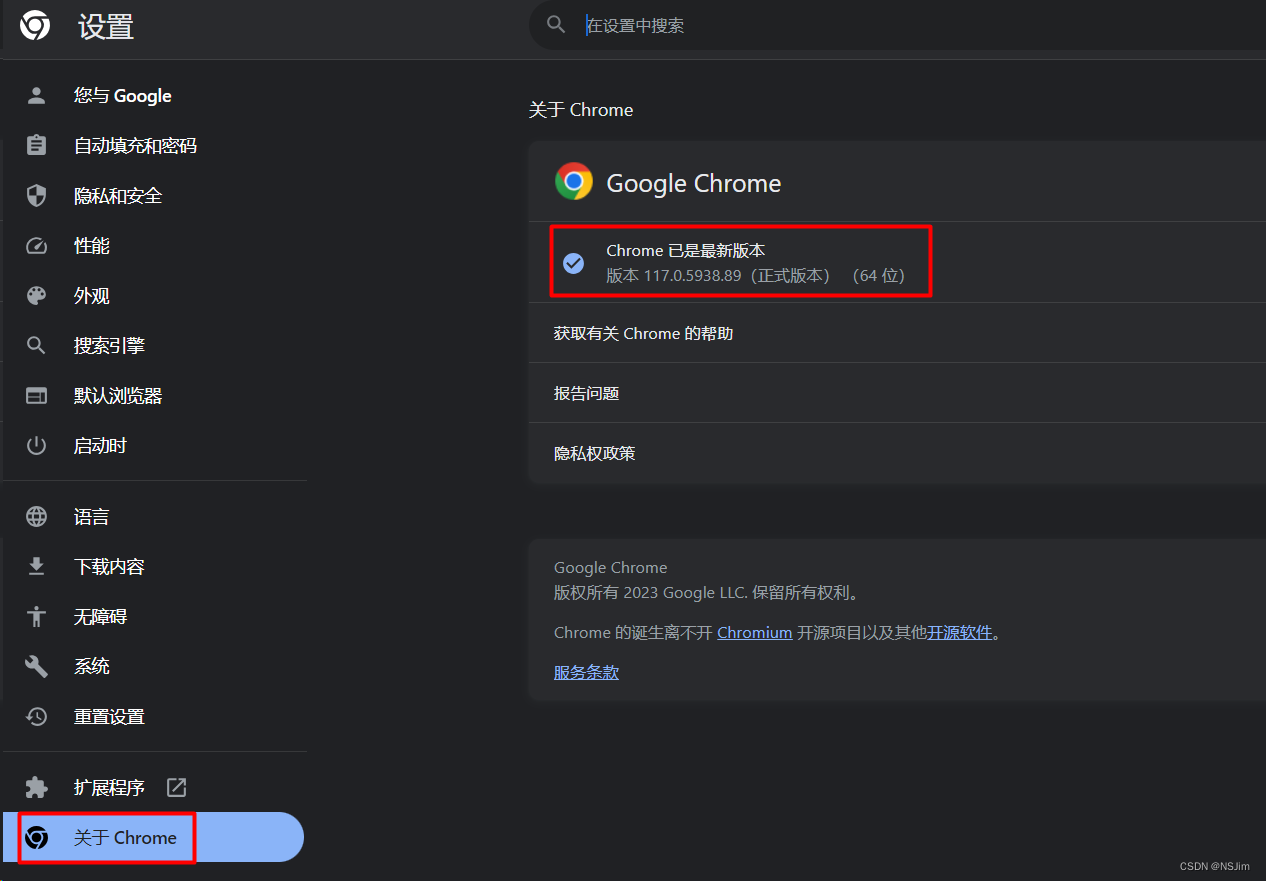
Task: Click the magnifier icon for 搜索引擎
Action: click(x=36, y=346)
